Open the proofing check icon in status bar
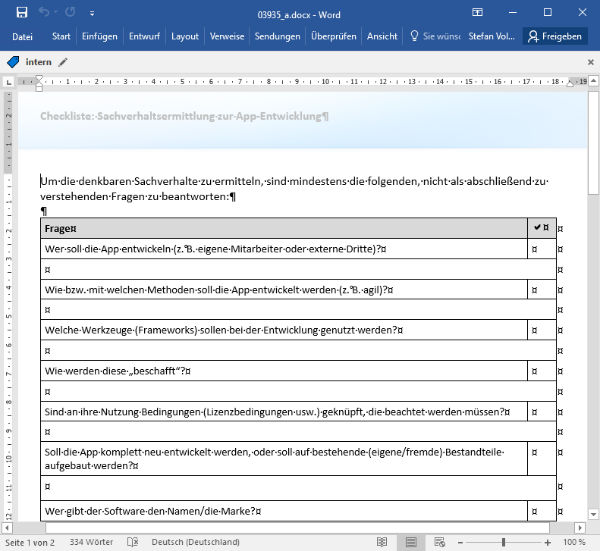The image size is (600, 551). (131, 542)
